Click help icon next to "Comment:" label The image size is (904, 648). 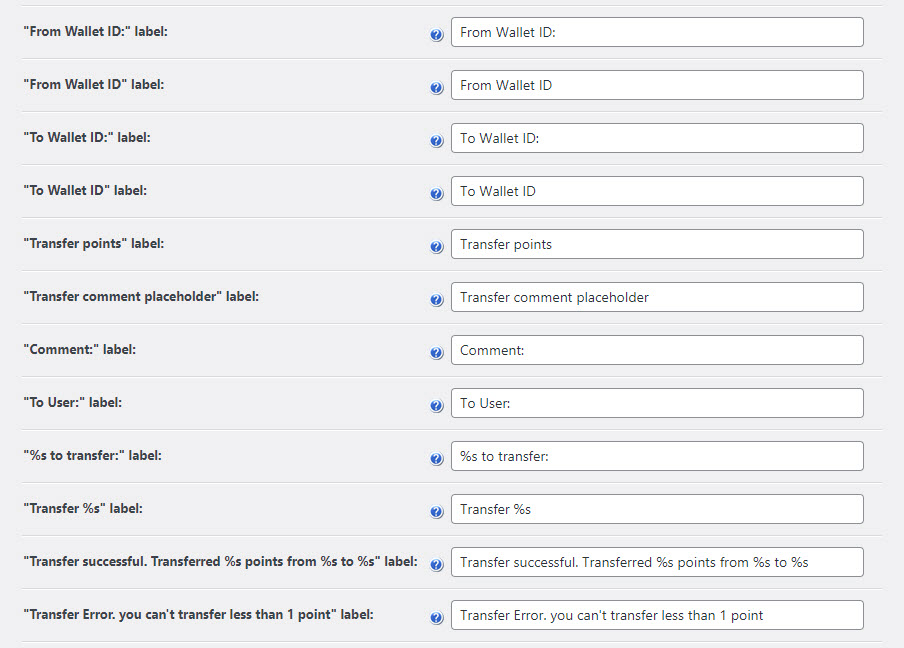pyautogui.click(x=436, y=353)
